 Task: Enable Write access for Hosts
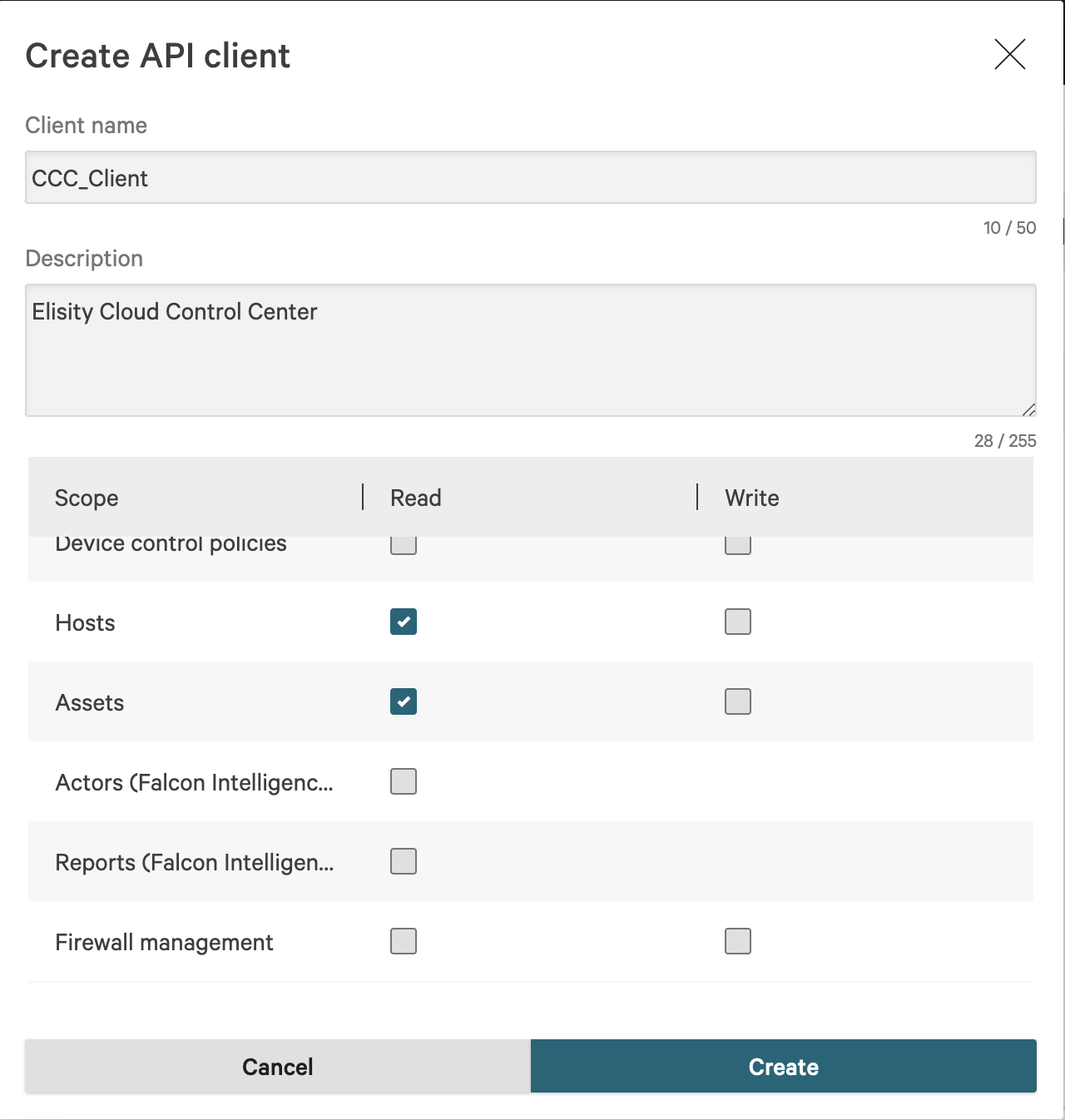pyautogui.click(x=738, y=622)
